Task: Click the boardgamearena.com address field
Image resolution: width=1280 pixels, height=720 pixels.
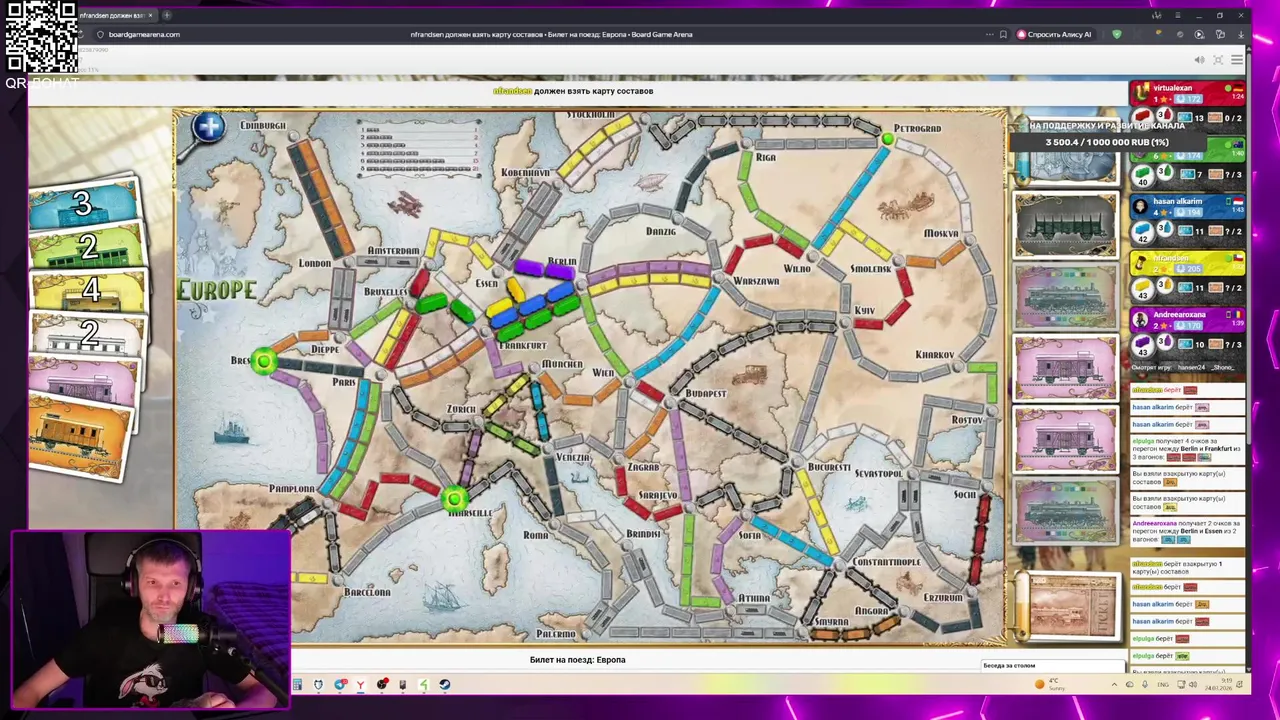Action: [144, 34]
